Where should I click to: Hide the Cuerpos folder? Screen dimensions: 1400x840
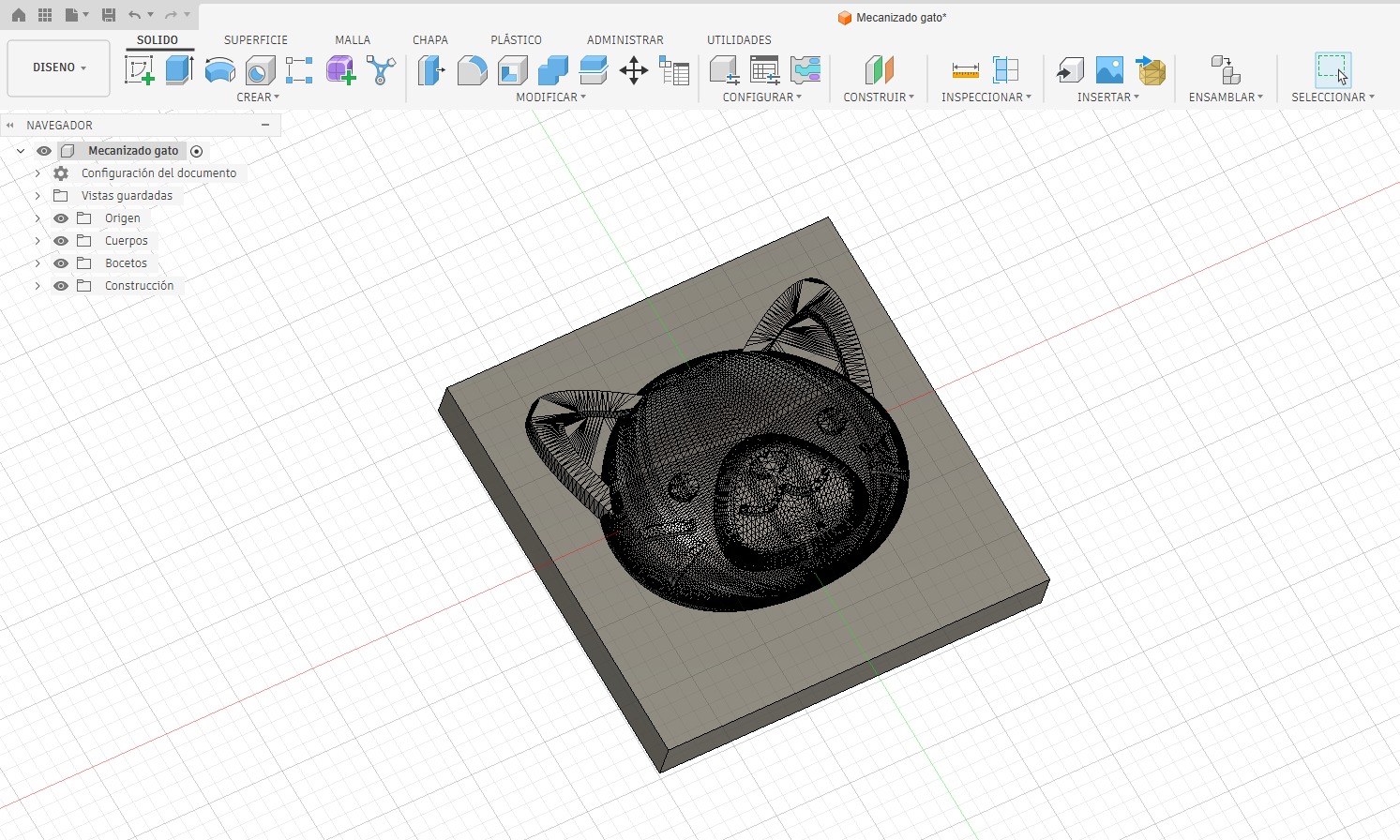pyautogui.click(x=61, y=241)
